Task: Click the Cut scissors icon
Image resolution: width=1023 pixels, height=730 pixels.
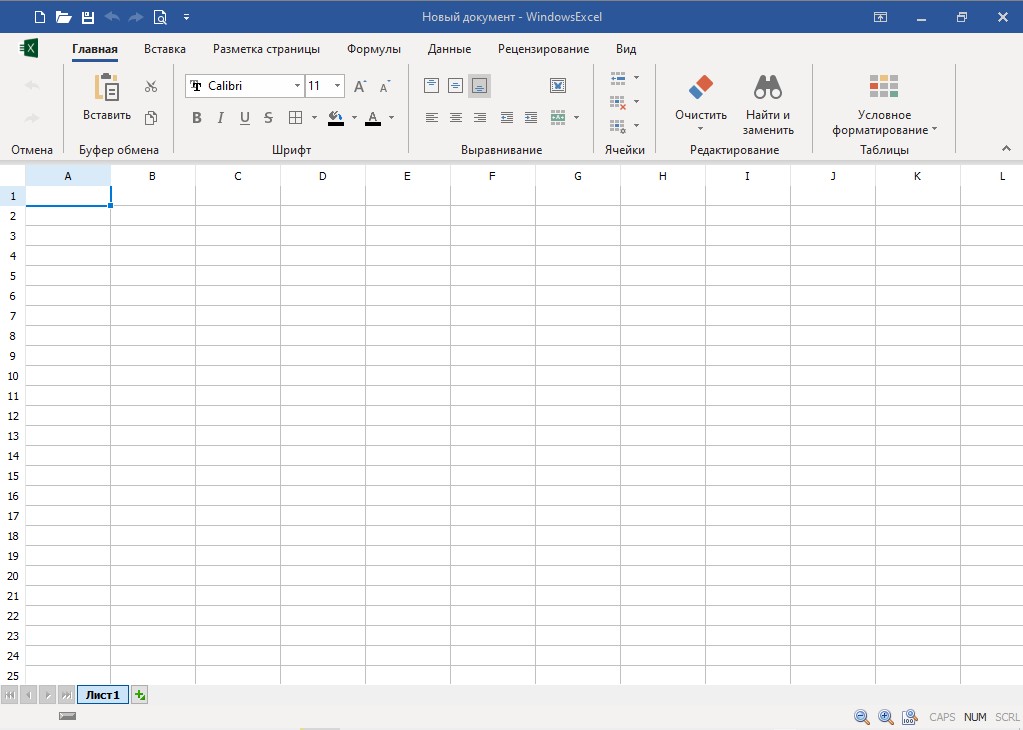Action: (151, 87)
